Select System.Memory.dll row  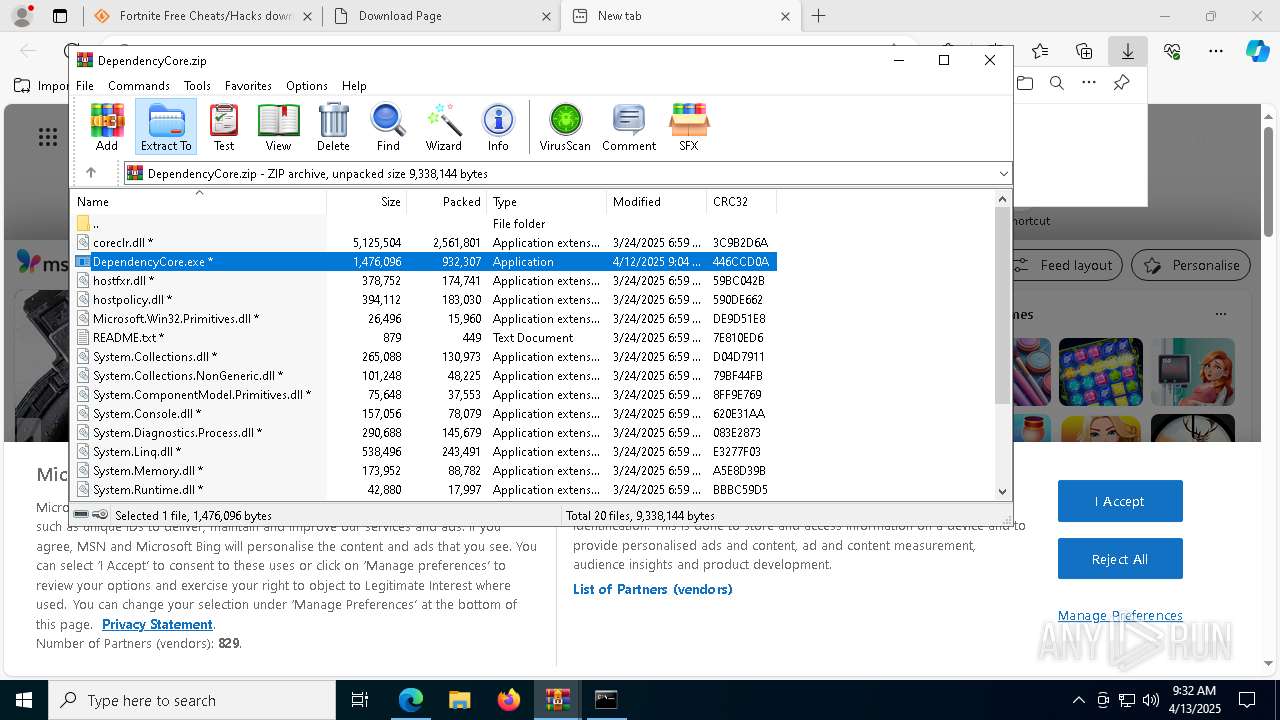425,471
